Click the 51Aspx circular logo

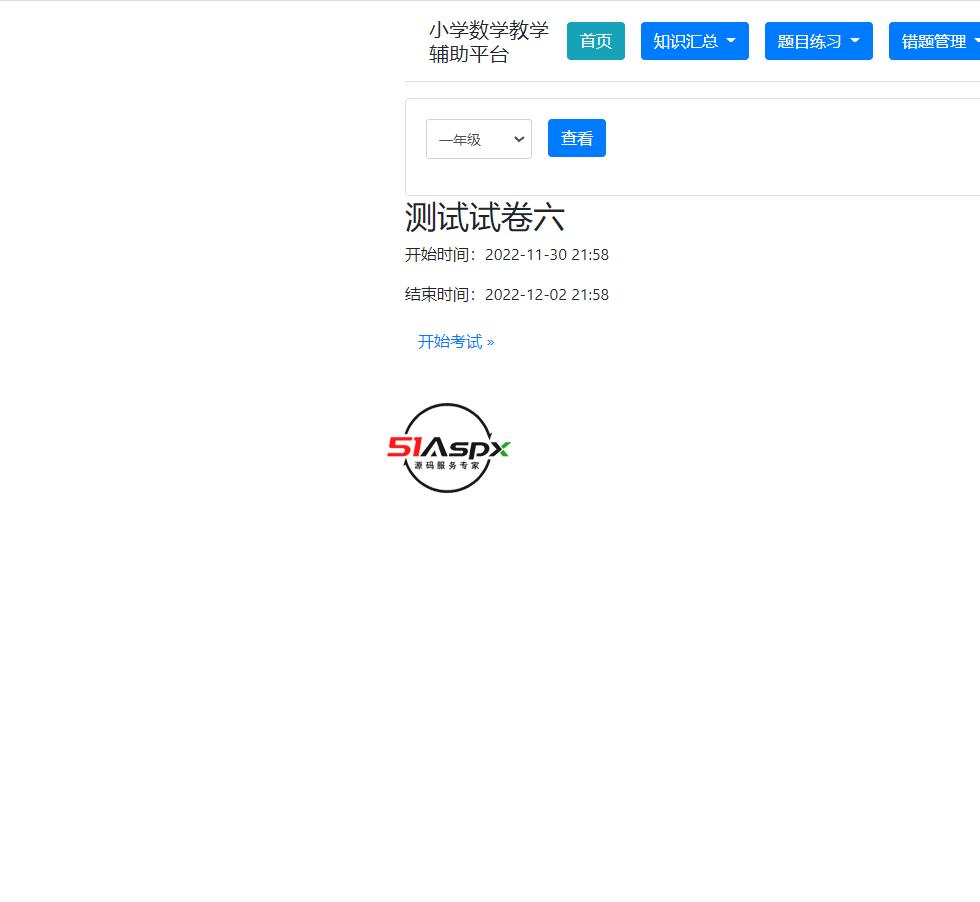[x=448, y=448]
